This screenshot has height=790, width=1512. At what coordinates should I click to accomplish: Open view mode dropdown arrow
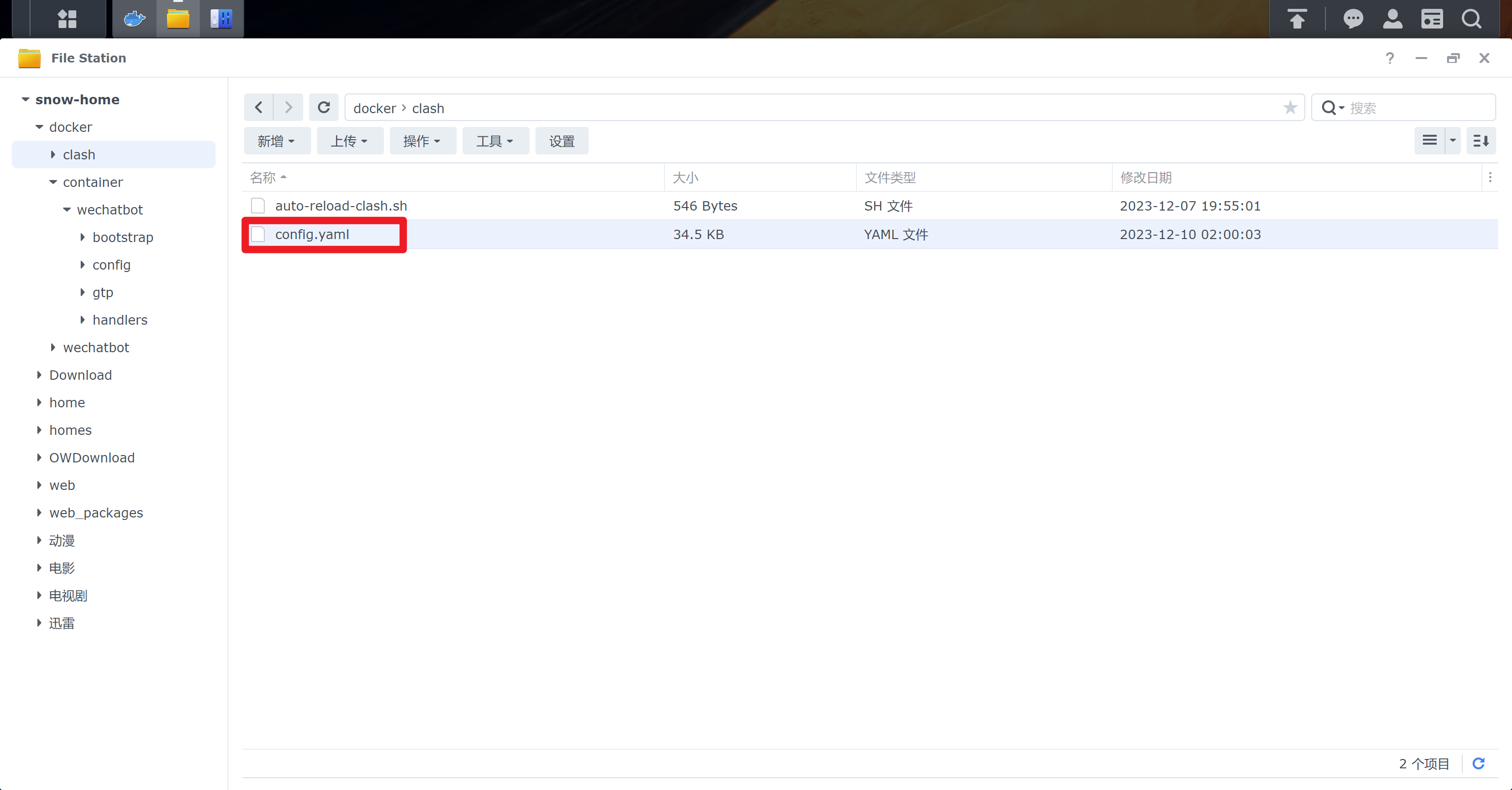[1453, 141]
